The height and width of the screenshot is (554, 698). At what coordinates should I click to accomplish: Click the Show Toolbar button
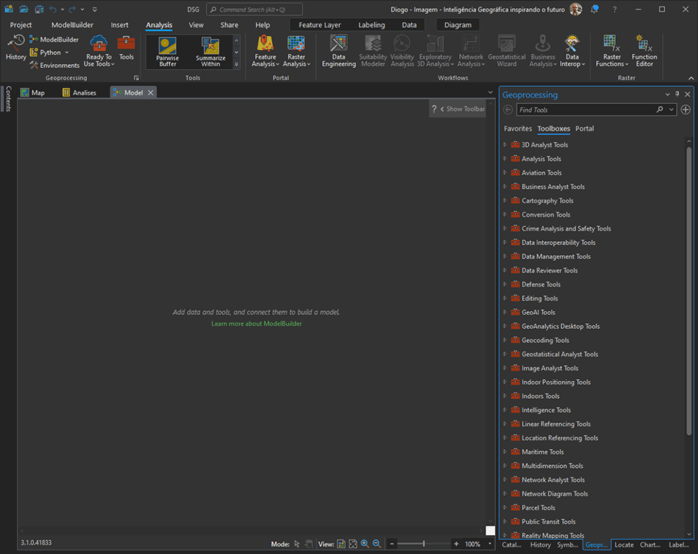click(x=465, y=109)
